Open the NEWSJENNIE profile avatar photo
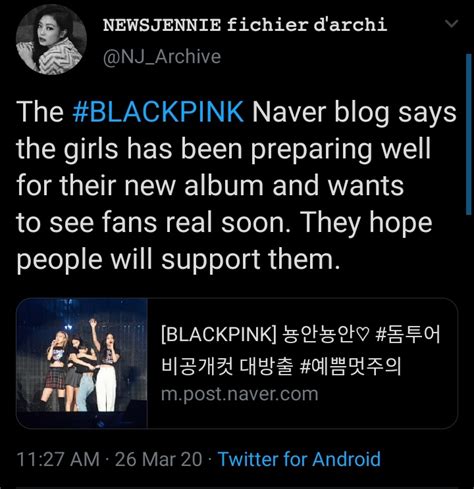This screenshot has height=489, width=474. coord(51,39)
